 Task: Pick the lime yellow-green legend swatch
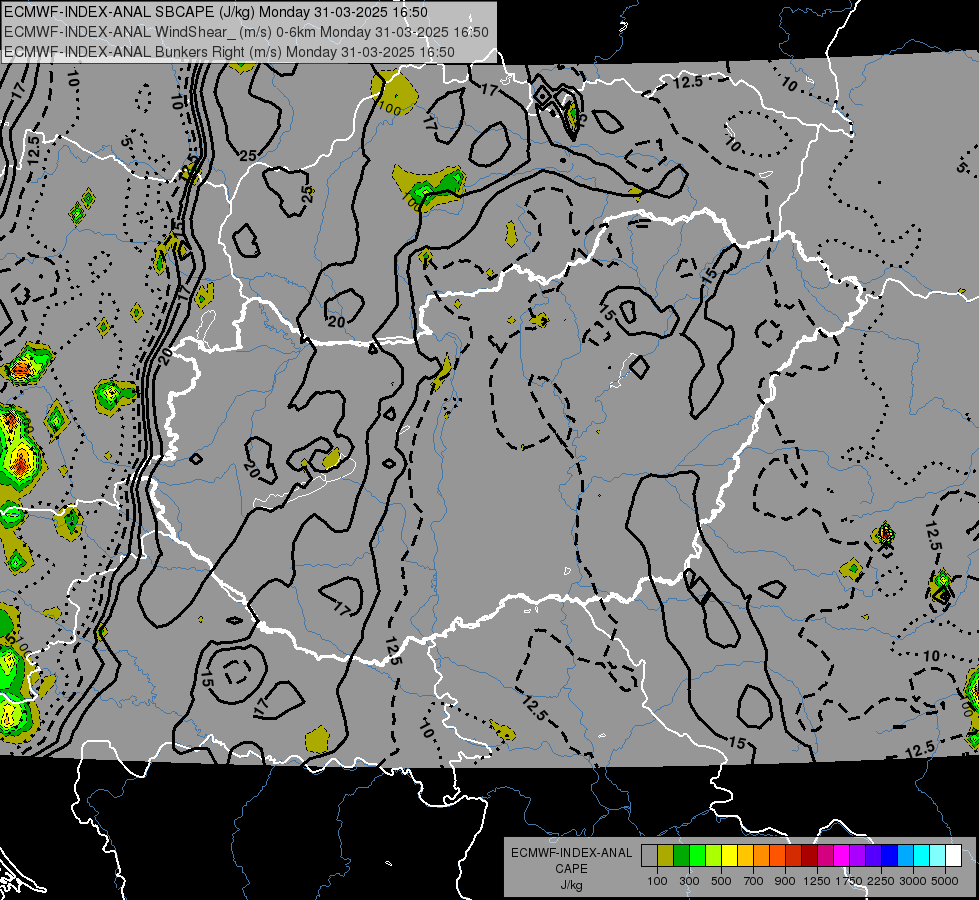tap(713, 855)
